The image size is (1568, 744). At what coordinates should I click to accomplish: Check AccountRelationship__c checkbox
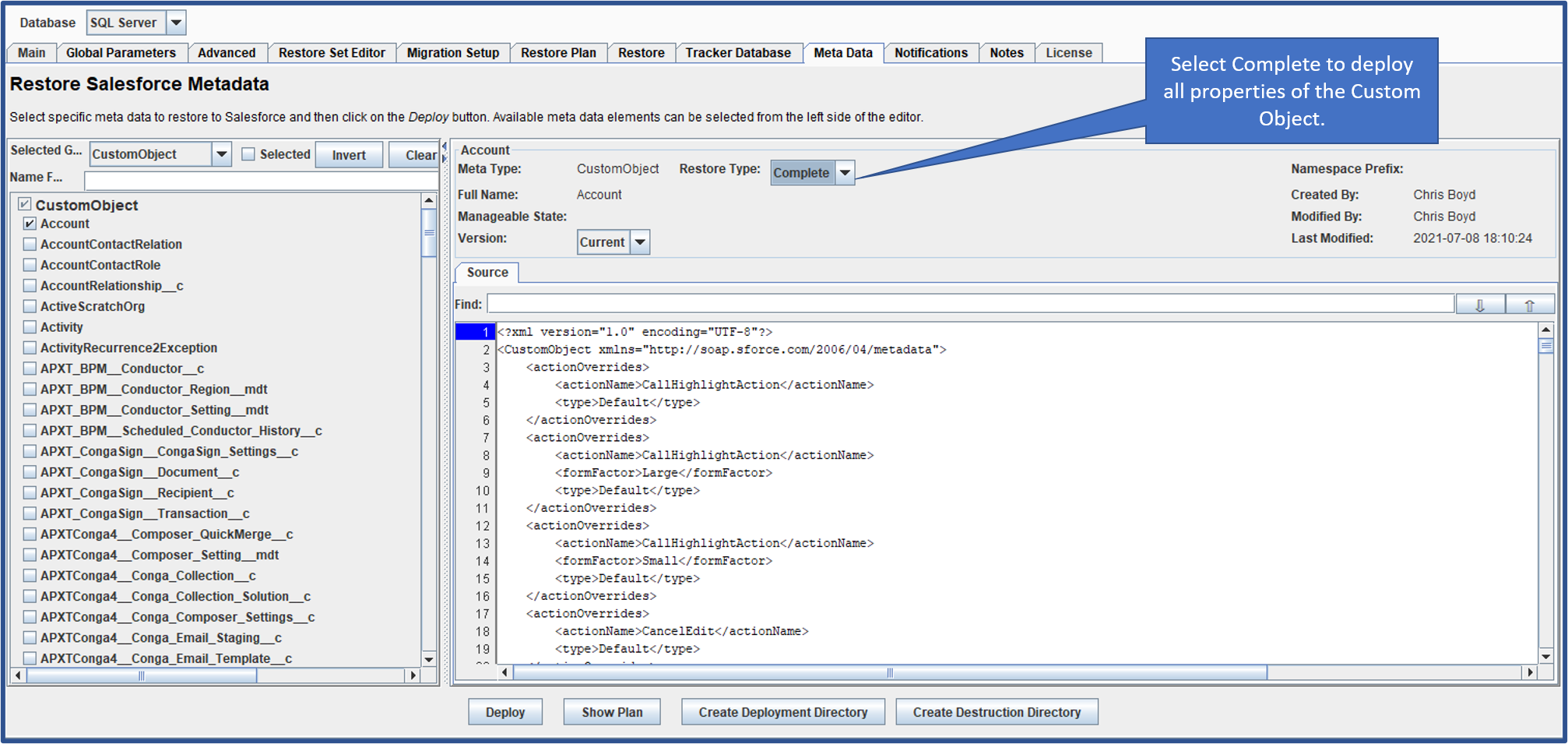click(x=30, y=286)
